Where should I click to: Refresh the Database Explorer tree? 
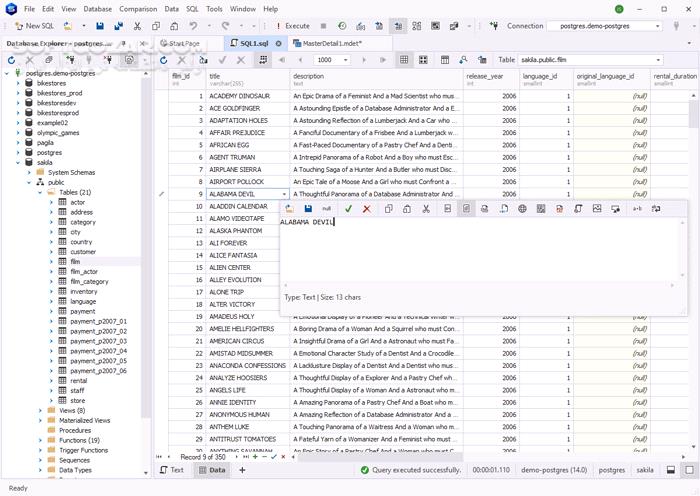[x=12, y=60]
